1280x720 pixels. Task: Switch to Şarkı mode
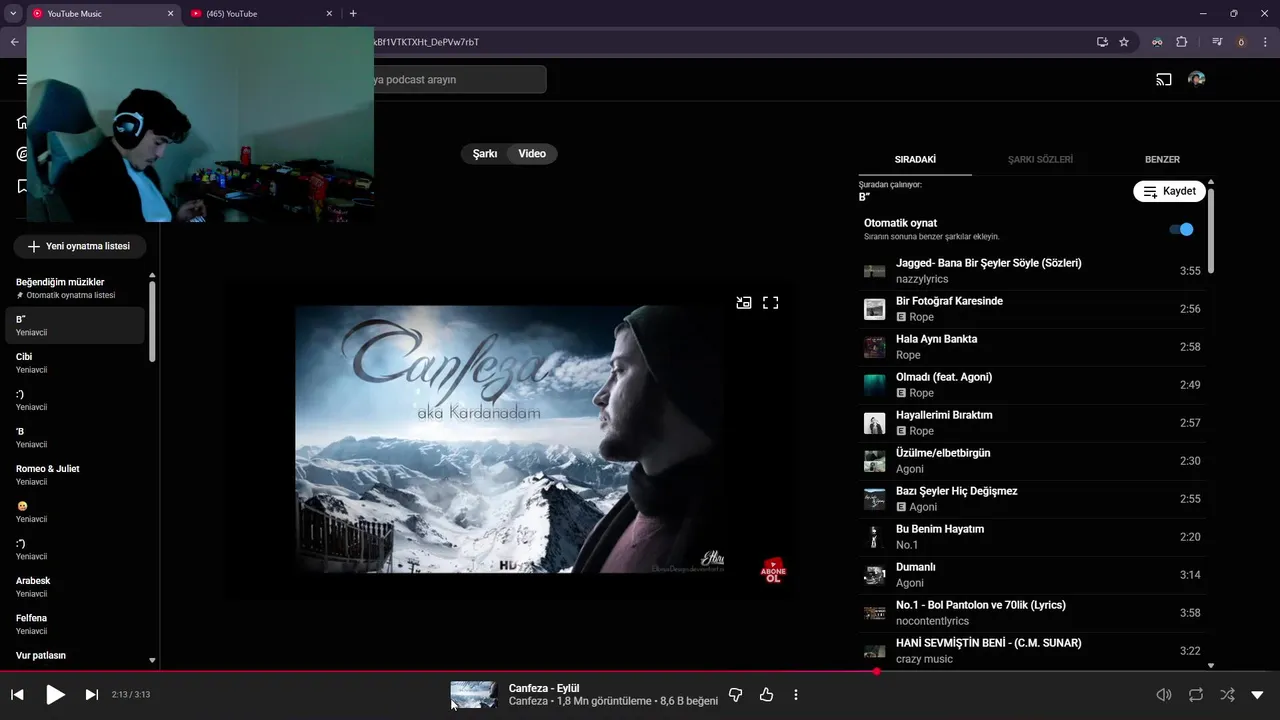pos(485,153)
